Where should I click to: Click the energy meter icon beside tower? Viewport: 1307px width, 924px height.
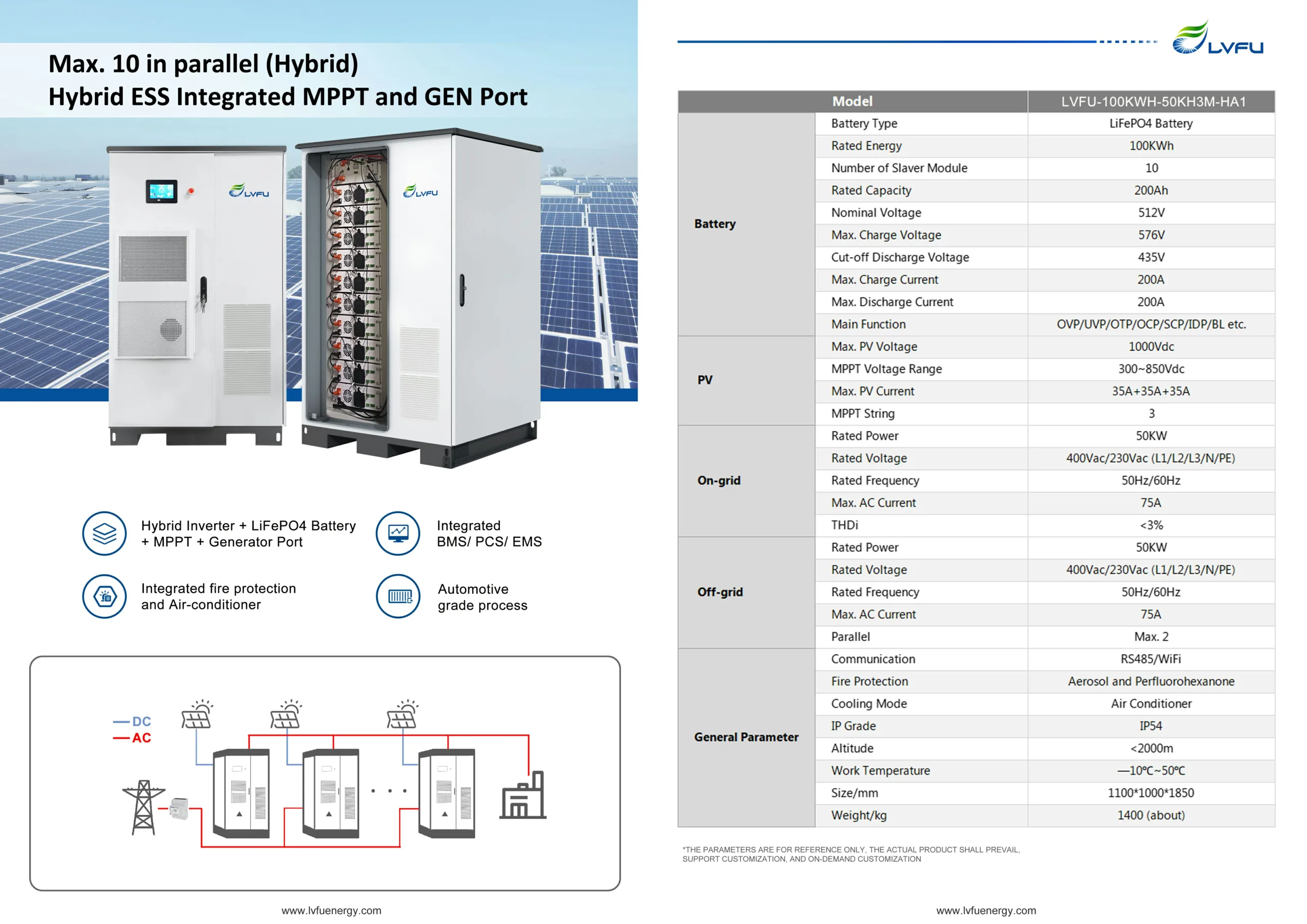pos(179,809)
